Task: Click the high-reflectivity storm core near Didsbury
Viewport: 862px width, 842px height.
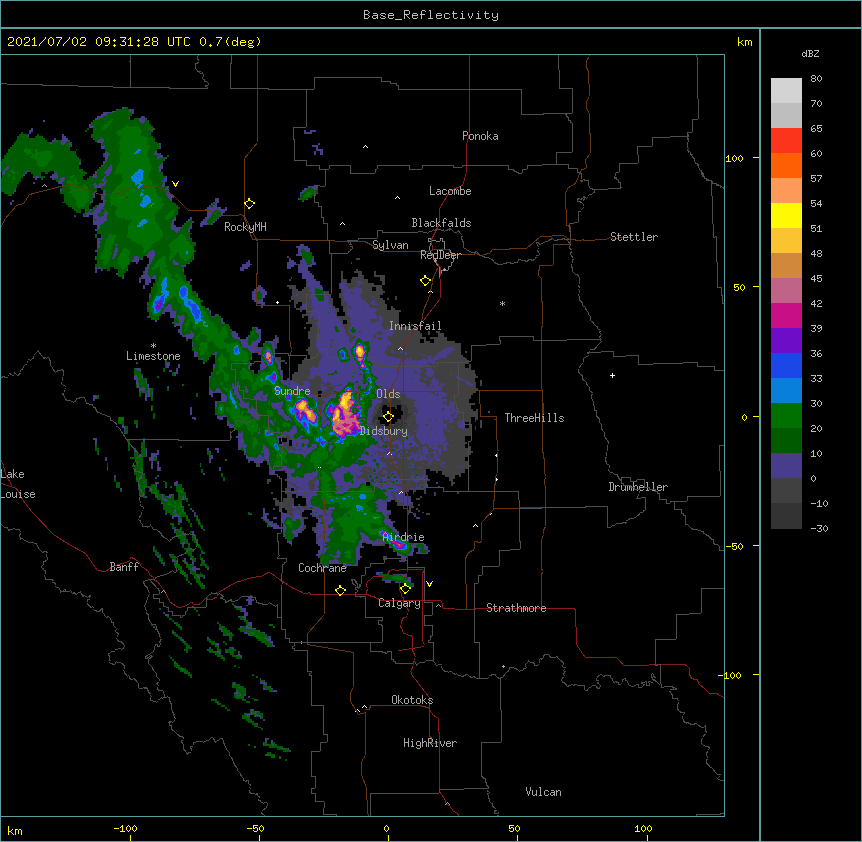Action: coord(345,417)
